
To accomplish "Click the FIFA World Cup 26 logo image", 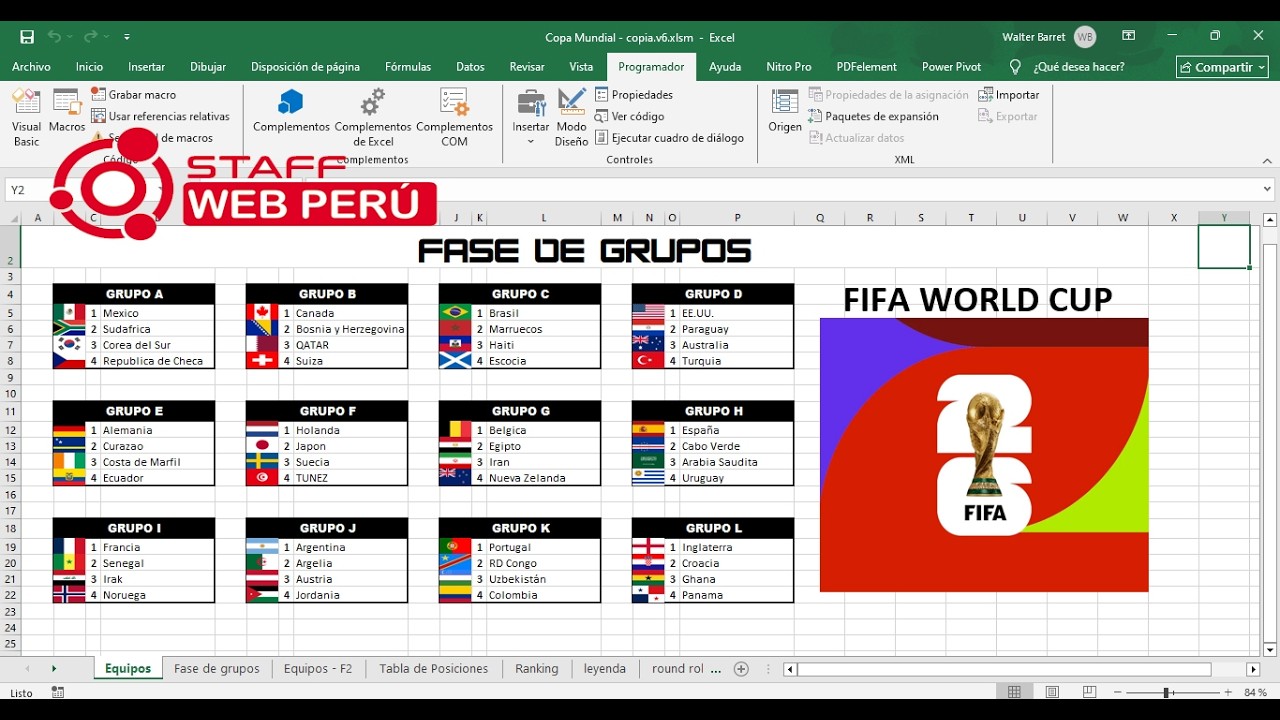I will point(984,455).
